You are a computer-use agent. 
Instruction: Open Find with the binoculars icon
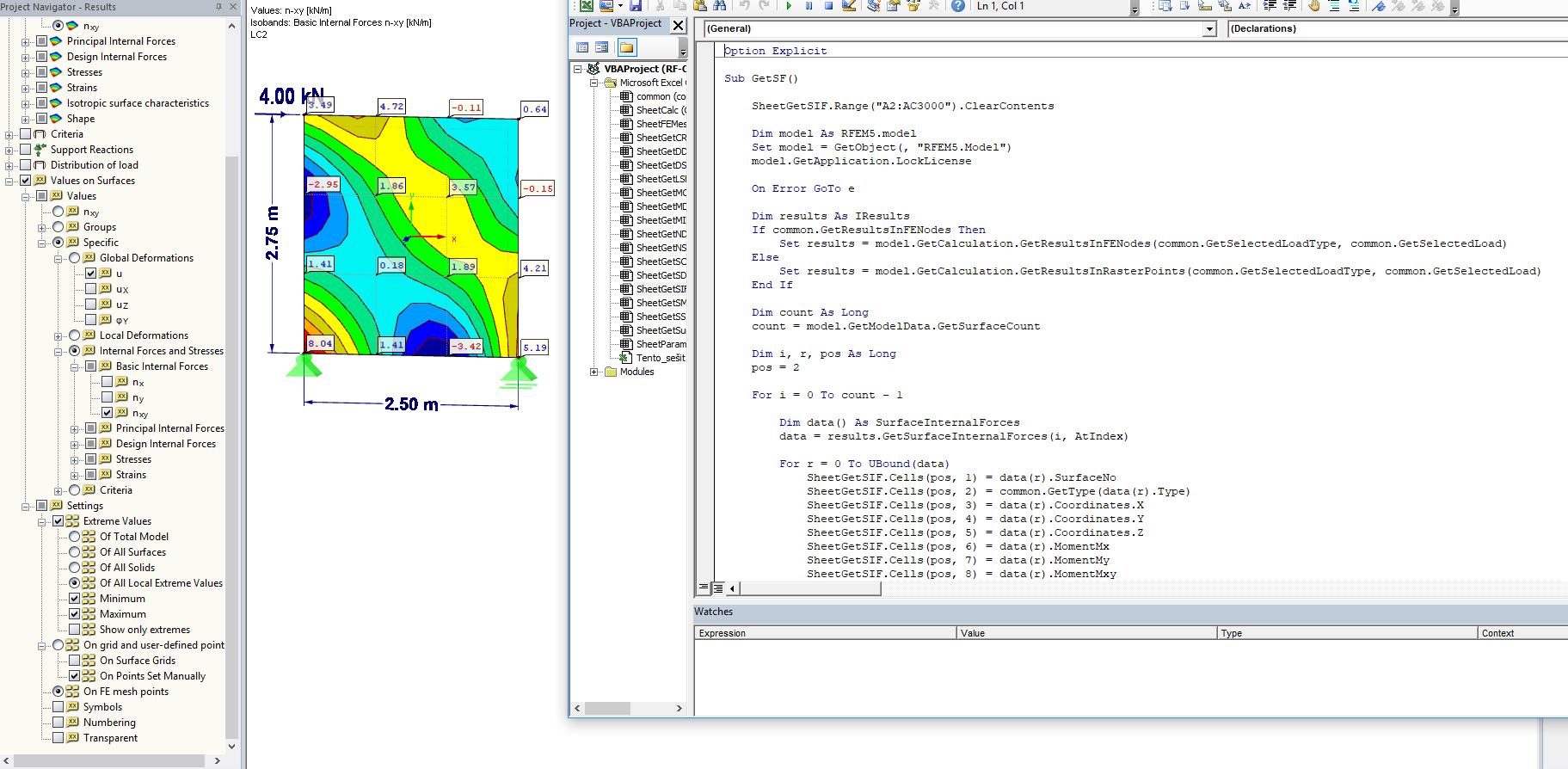coord(720,5)
